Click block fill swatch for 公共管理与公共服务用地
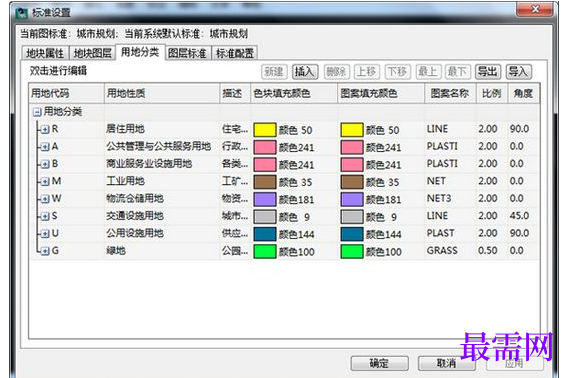Image resolution: width=572 pixels, height=378 pixels. 265,147
